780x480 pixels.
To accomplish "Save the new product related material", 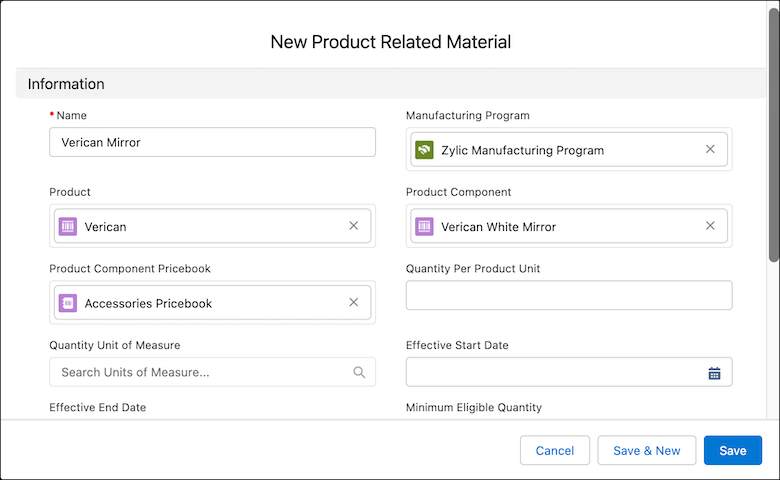I will pyautogui.click(x=733, y=451).
